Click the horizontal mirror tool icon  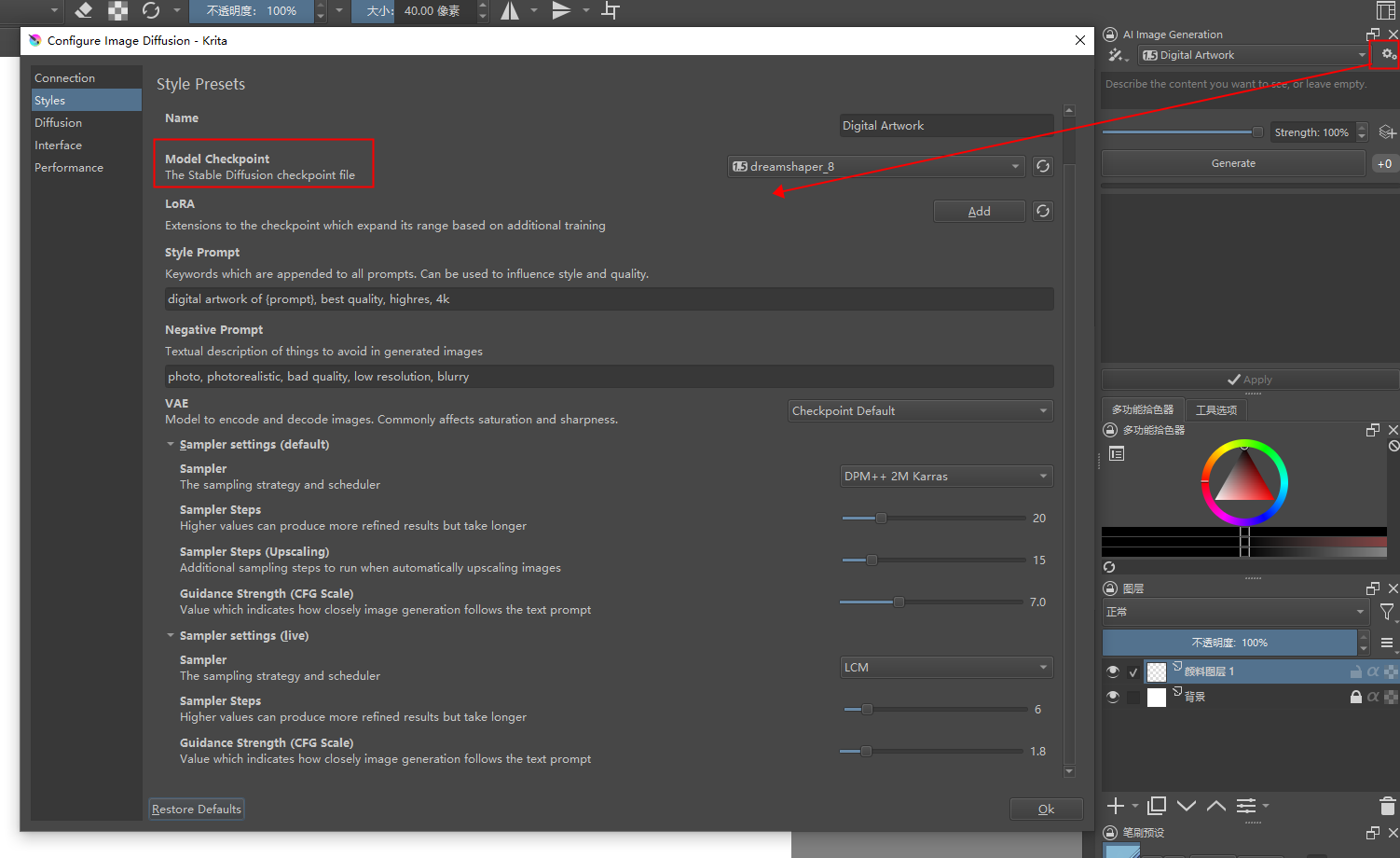pos(510,10)
